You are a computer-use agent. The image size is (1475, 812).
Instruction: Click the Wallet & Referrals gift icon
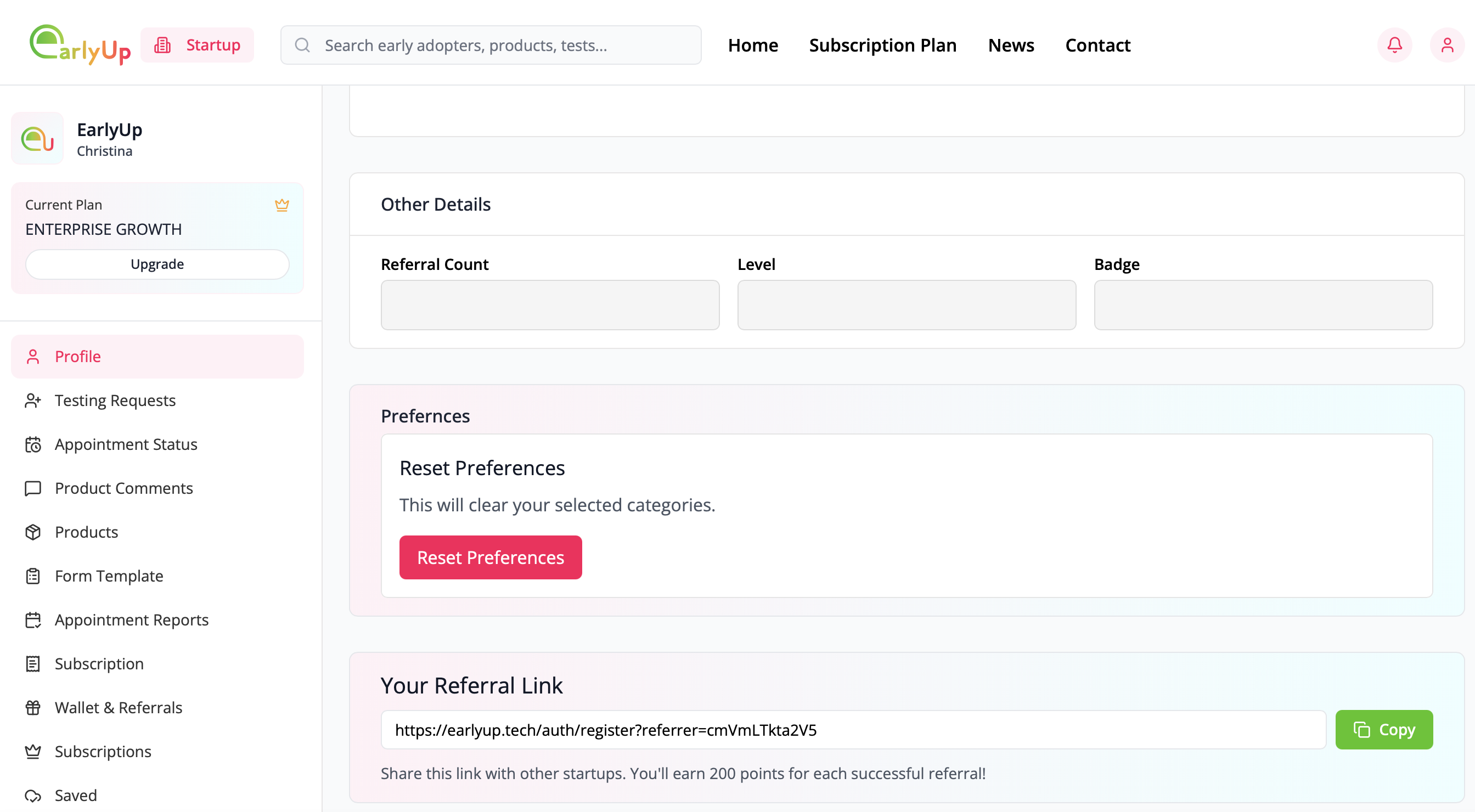(32, 708)
